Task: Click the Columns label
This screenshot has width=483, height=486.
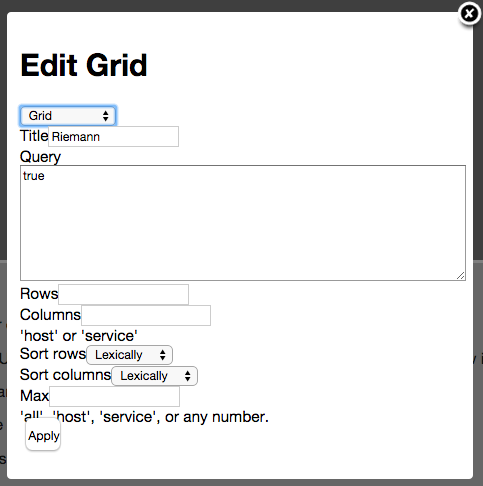Action: pos(50,315)
